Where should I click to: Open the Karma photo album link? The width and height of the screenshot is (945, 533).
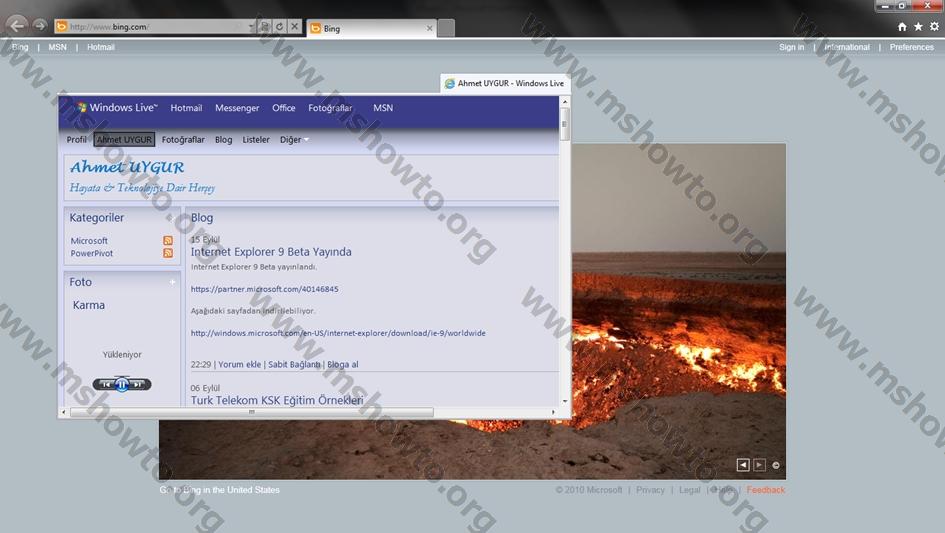[89, 305]
